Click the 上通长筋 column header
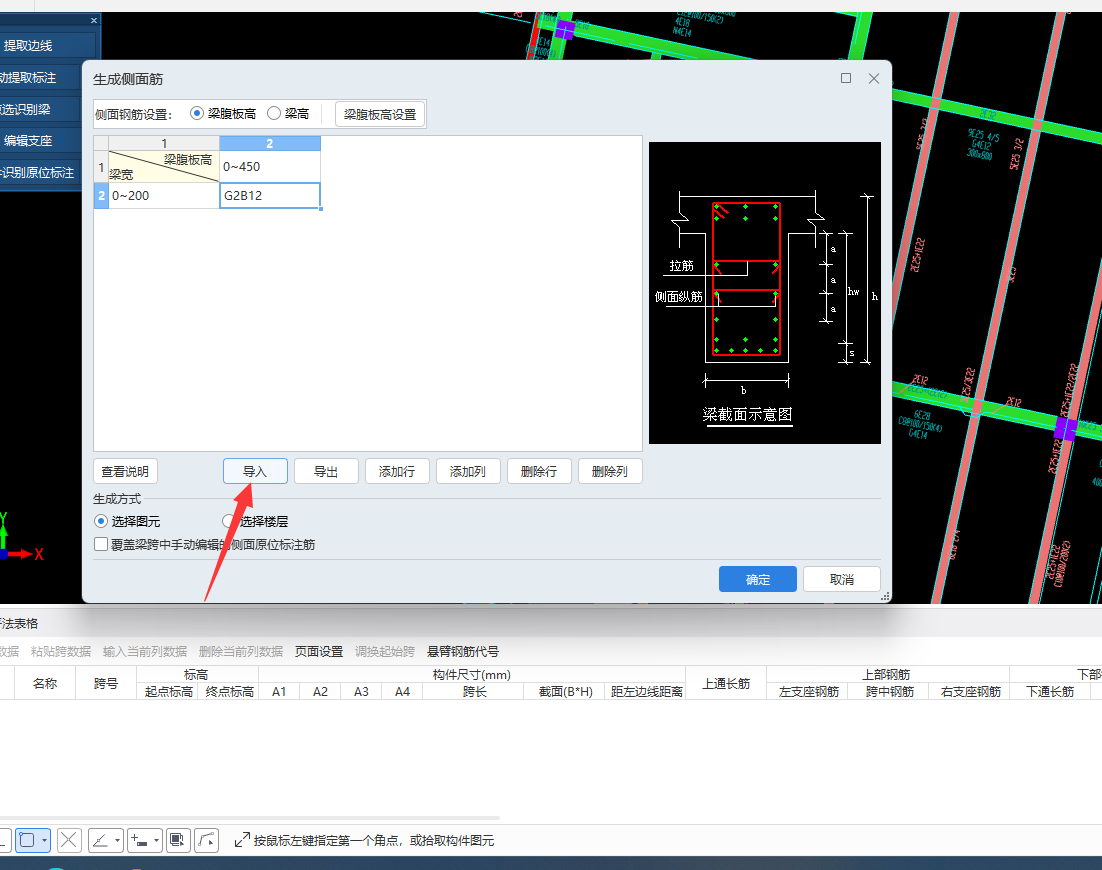 726,683
